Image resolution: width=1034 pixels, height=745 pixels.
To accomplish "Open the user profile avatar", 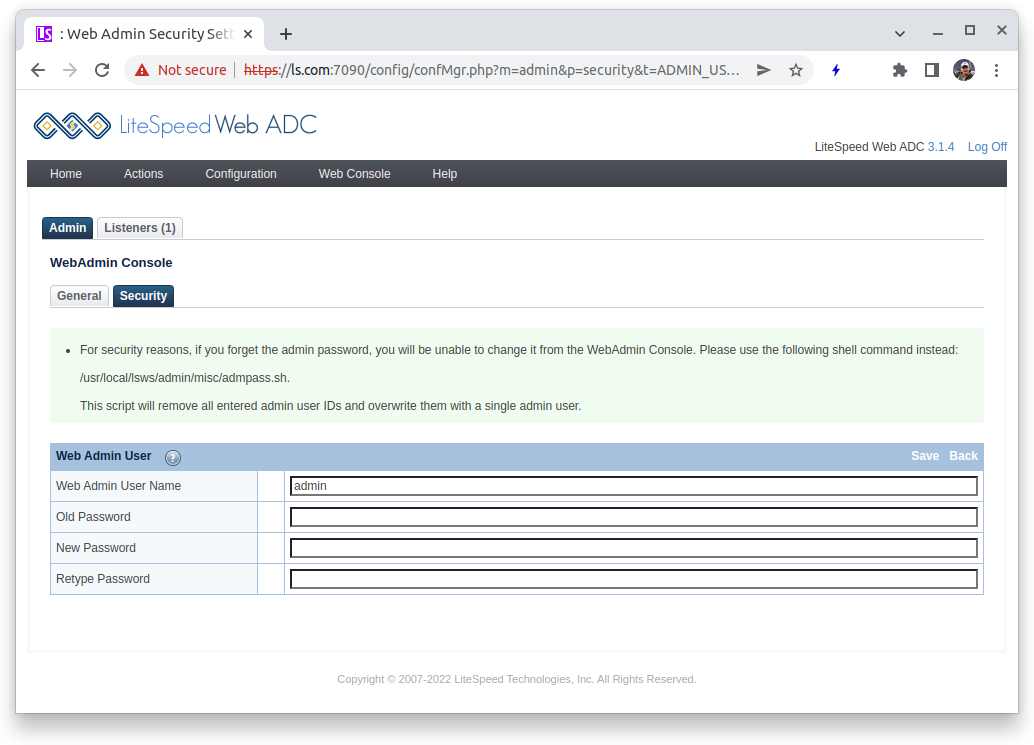I will pos(963,70).
